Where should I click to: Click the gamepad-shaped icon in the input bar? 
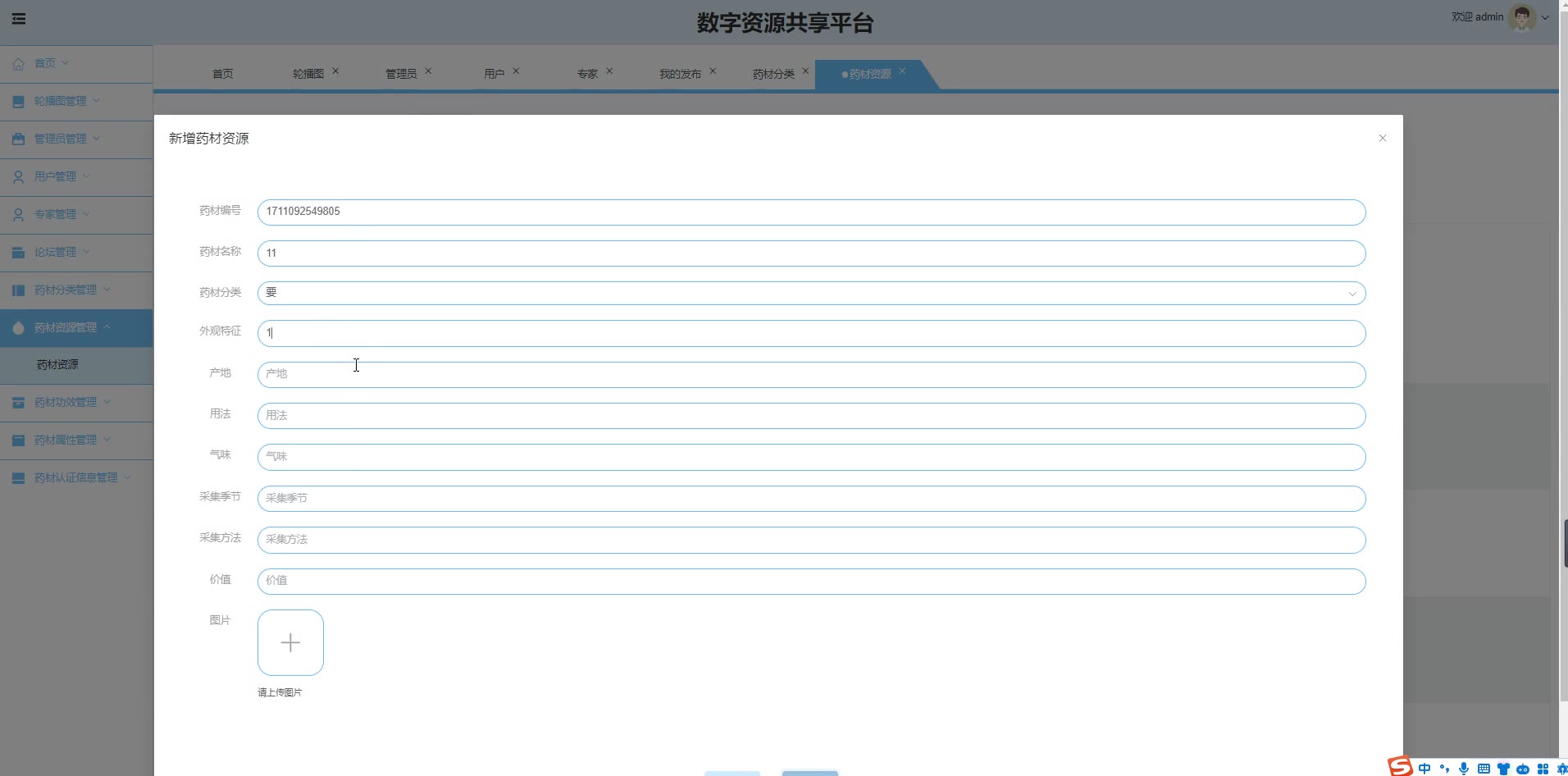pyautogui.click(x=1523, y=769)
